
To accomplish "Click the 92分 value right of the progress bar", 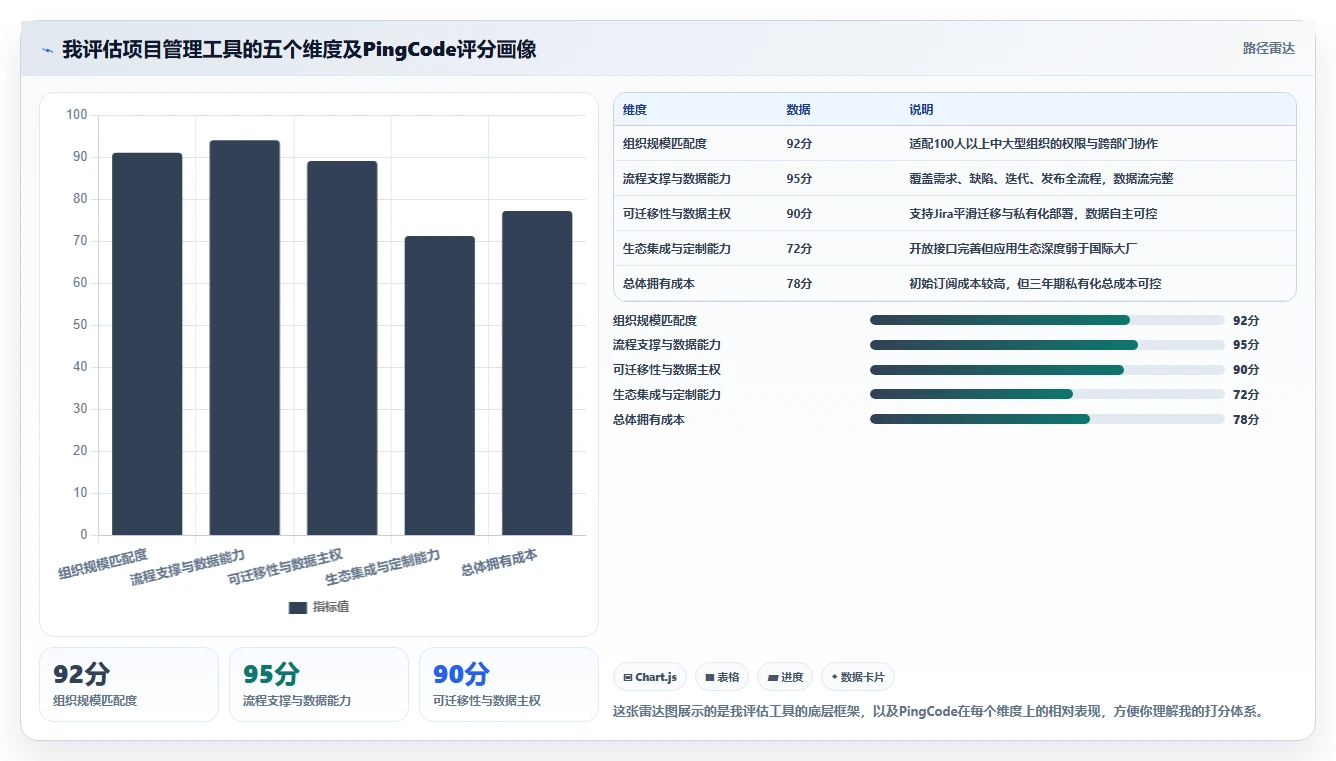I will (x=1246, y=320).
